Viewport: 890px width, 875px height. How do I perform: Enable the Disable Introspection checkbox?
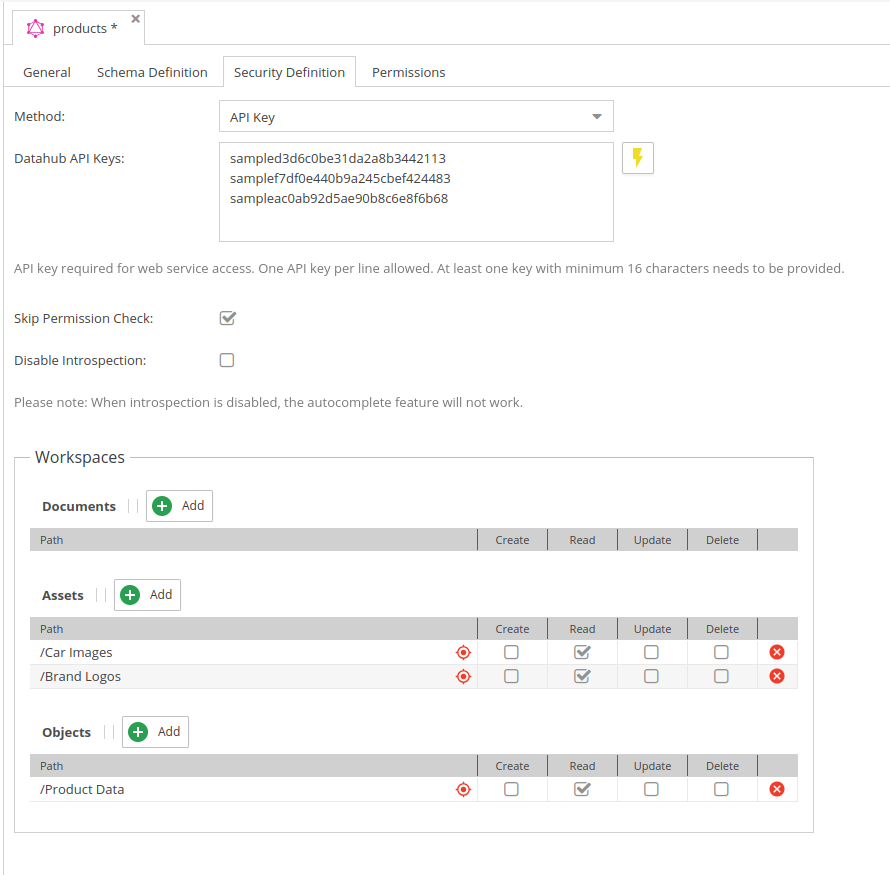pos(227,360)
